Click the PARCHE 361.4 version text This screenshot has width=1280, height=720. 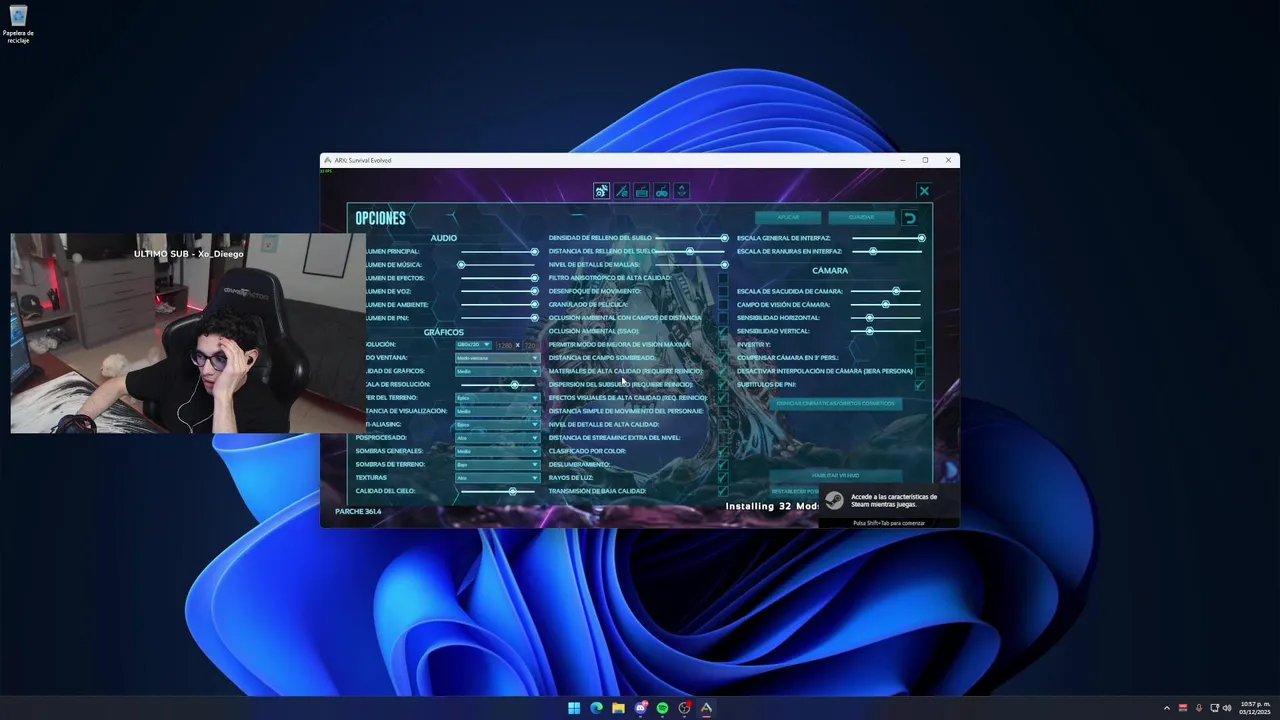point(358,511)
